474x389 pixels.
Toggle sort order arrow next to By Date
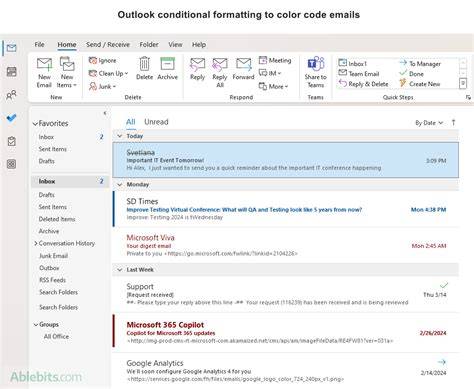tap(453, 123)
